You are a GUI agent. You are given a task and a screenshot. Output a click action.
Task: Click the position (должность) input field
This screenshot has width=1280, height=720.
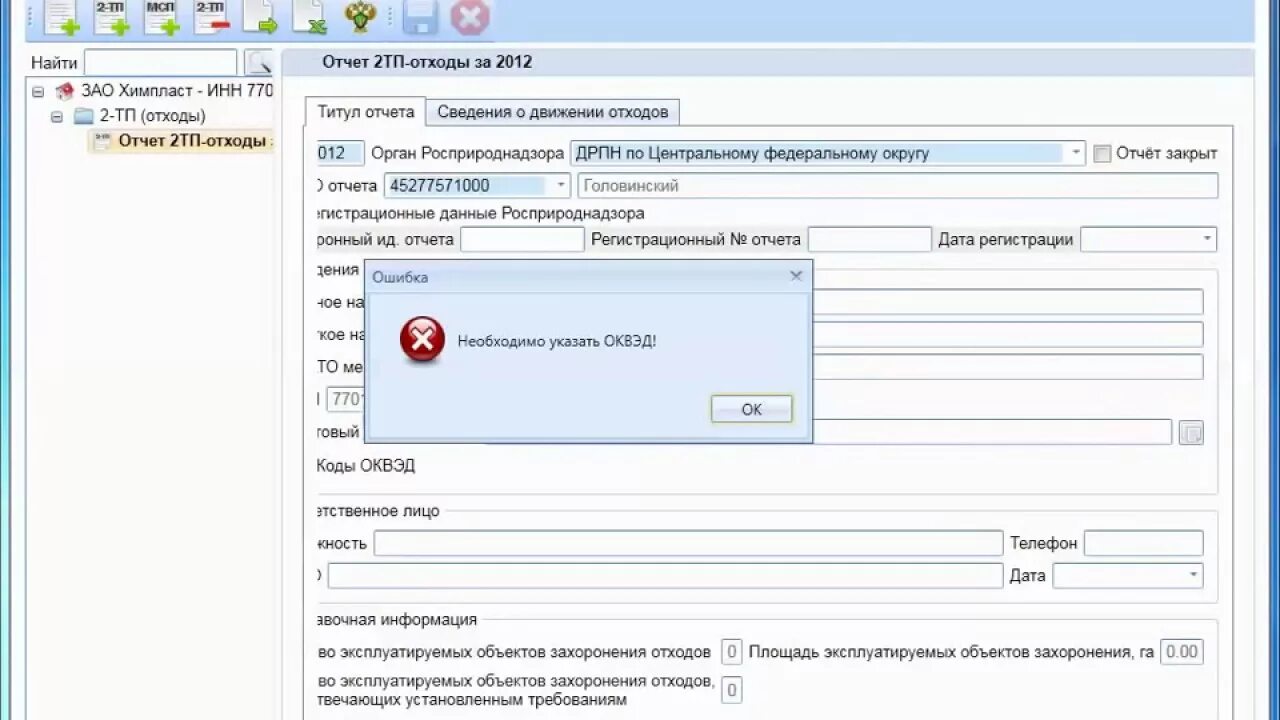(688, 543)
